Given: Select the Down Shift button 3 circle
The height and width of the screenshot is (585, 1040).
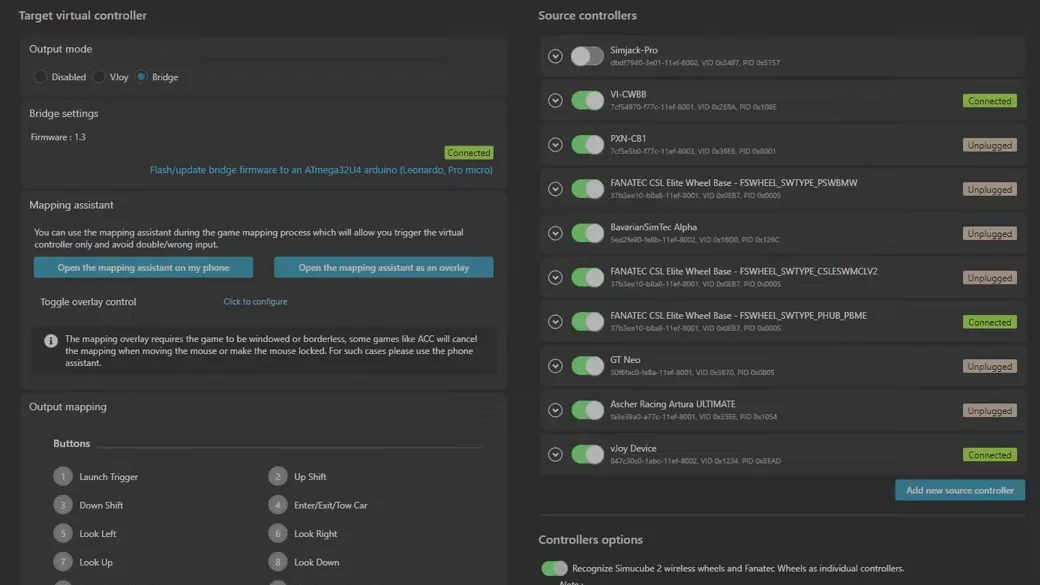Looking at the screenshot, I should point(63,505).
